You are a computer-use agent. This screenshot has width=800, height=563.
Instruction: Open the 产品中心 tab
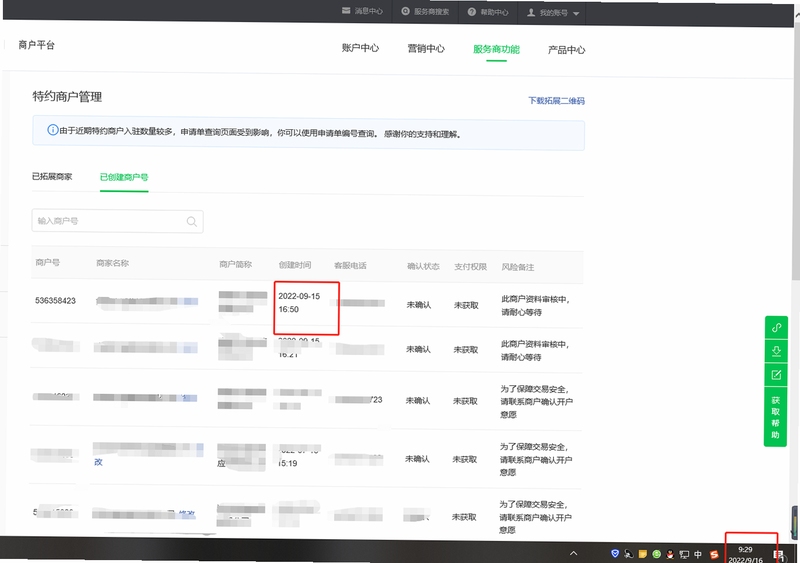pyautogui.click(x=566, y=50)
